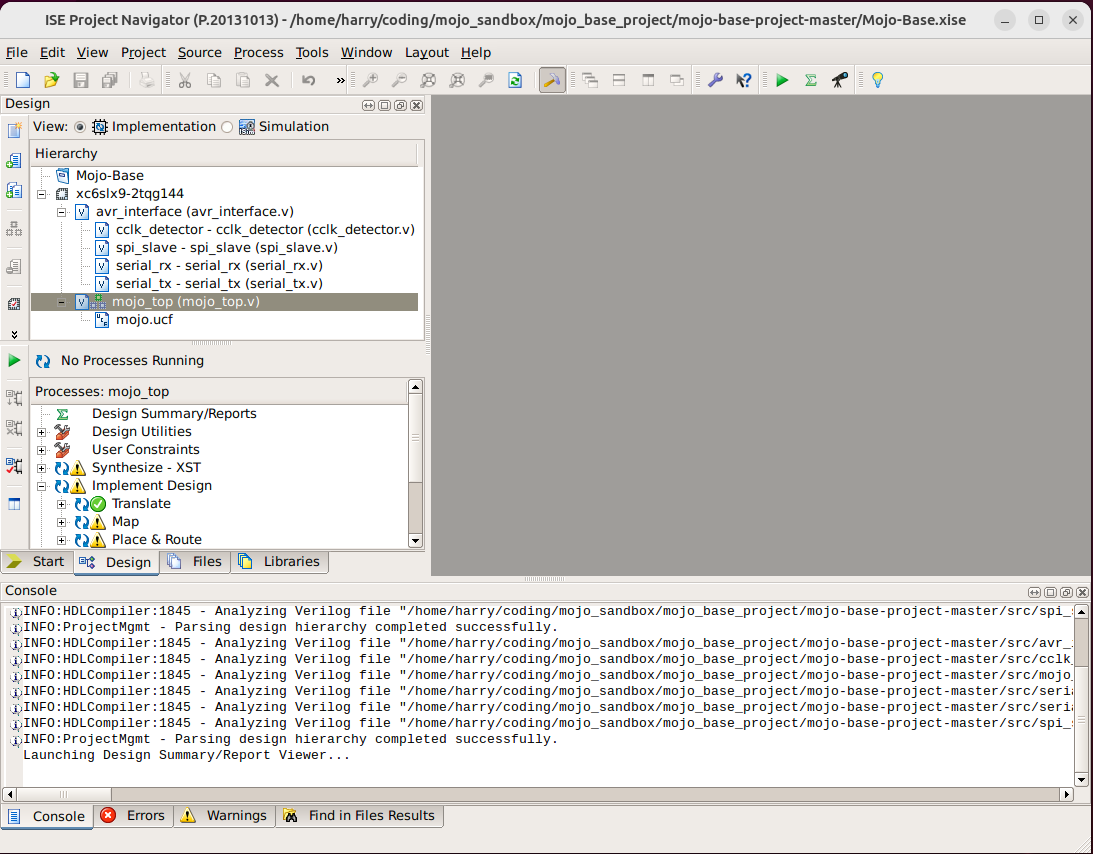This screenshot has height=854, width=1093.
Task: Switch to the Start tab
Action: point(37,562)
